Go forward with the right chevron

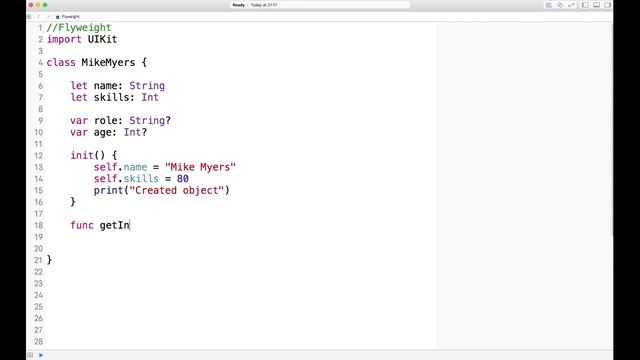click(48, 17)
